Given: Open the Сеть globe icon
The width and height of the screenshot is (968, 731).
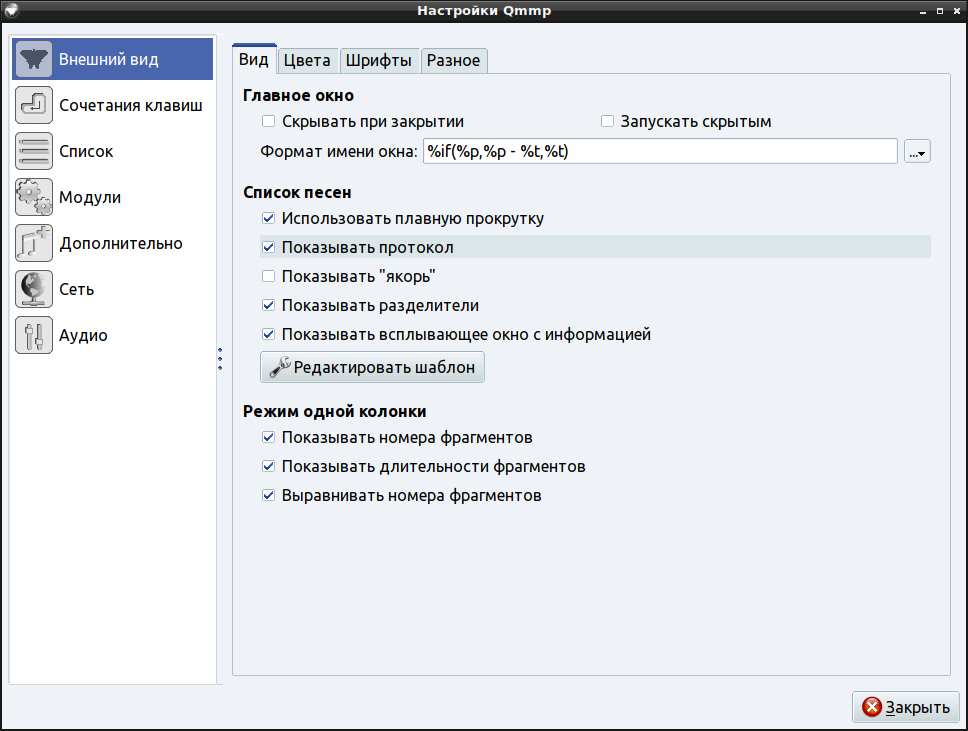Looking at the screenshot, I should 34,289.
